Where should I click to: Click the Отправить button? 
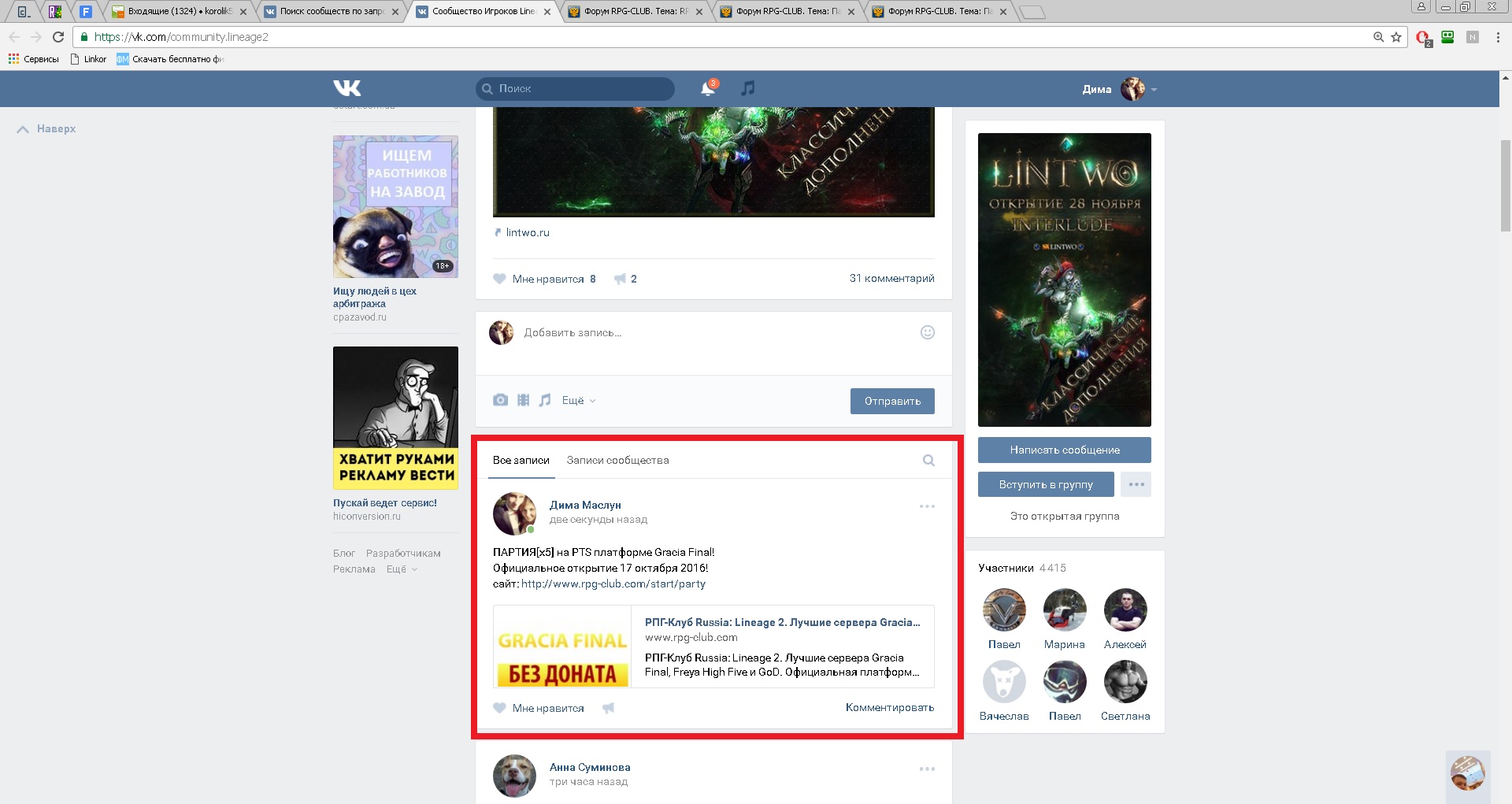(x=892, y=401)
